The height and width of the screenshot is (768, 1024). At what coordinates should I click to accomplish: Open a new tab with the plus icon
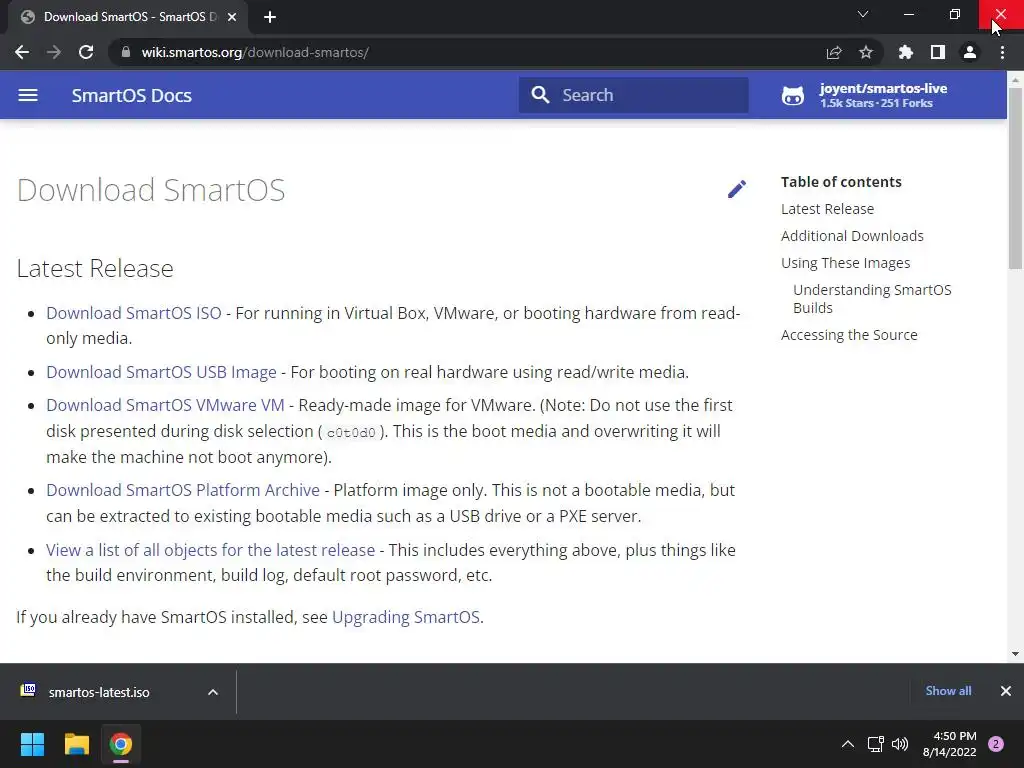270,17
